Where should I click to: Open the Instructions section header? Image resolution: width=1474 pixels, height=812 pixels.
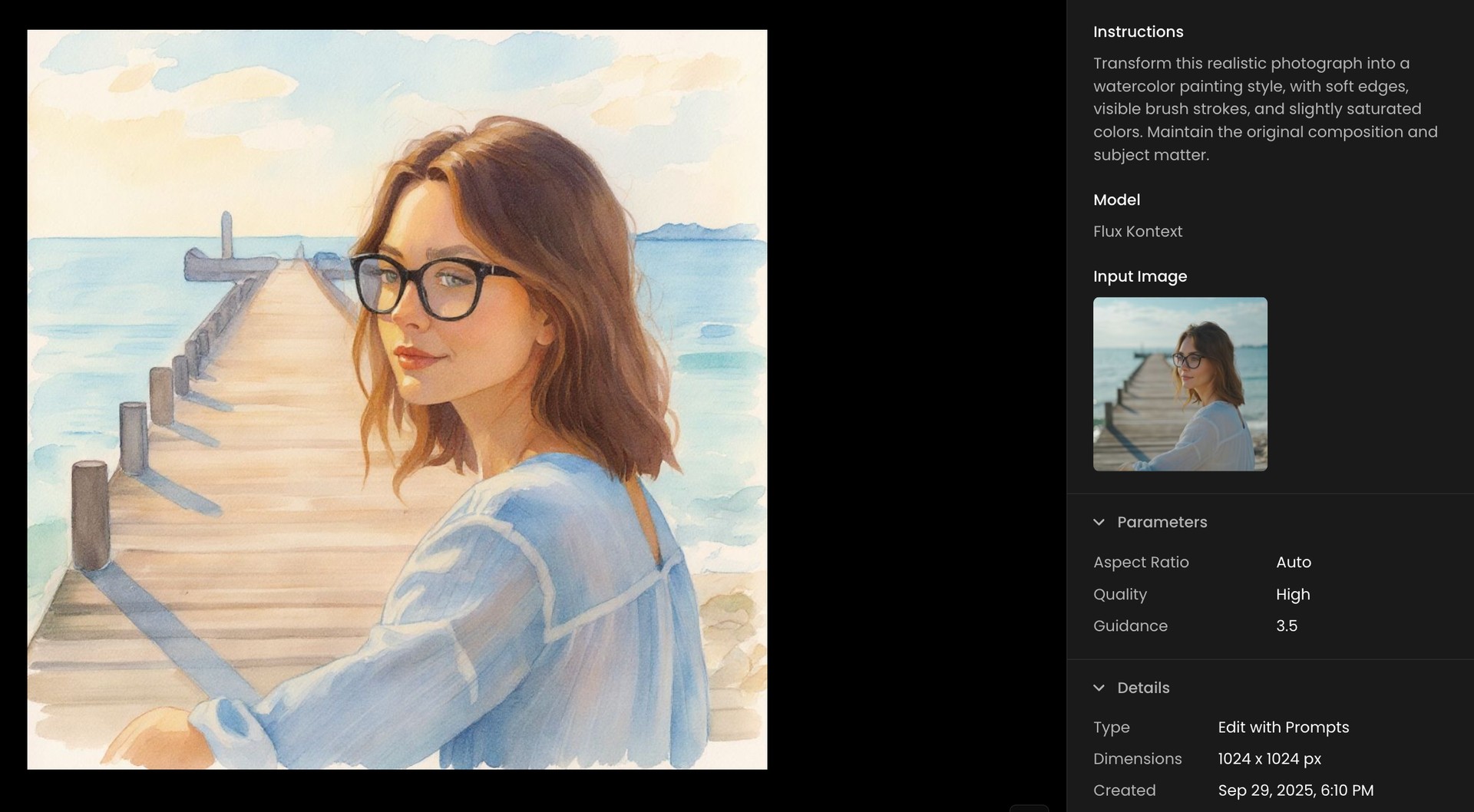pyautogui.click(x=1139, y=31)
